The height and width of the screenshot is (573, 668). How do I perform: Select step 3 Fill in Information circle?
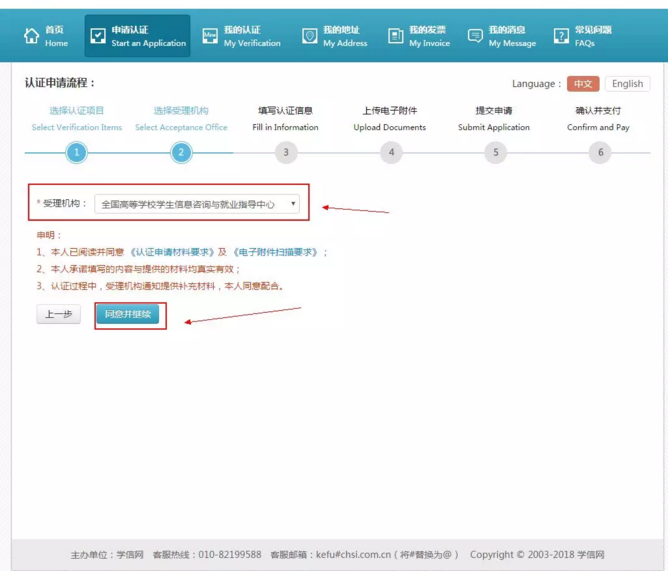286,153
